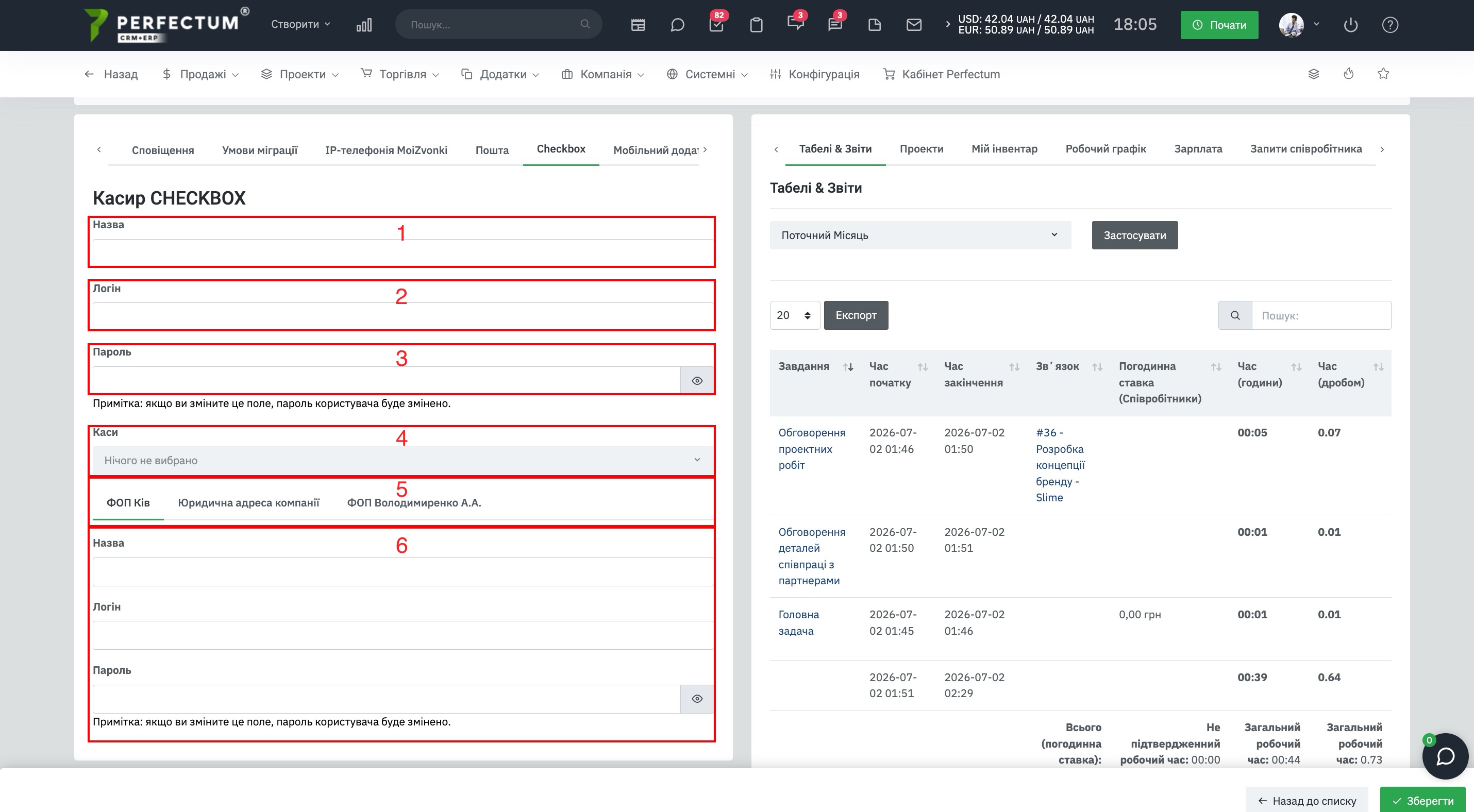Sort table by Завдання column

point(848,366)
